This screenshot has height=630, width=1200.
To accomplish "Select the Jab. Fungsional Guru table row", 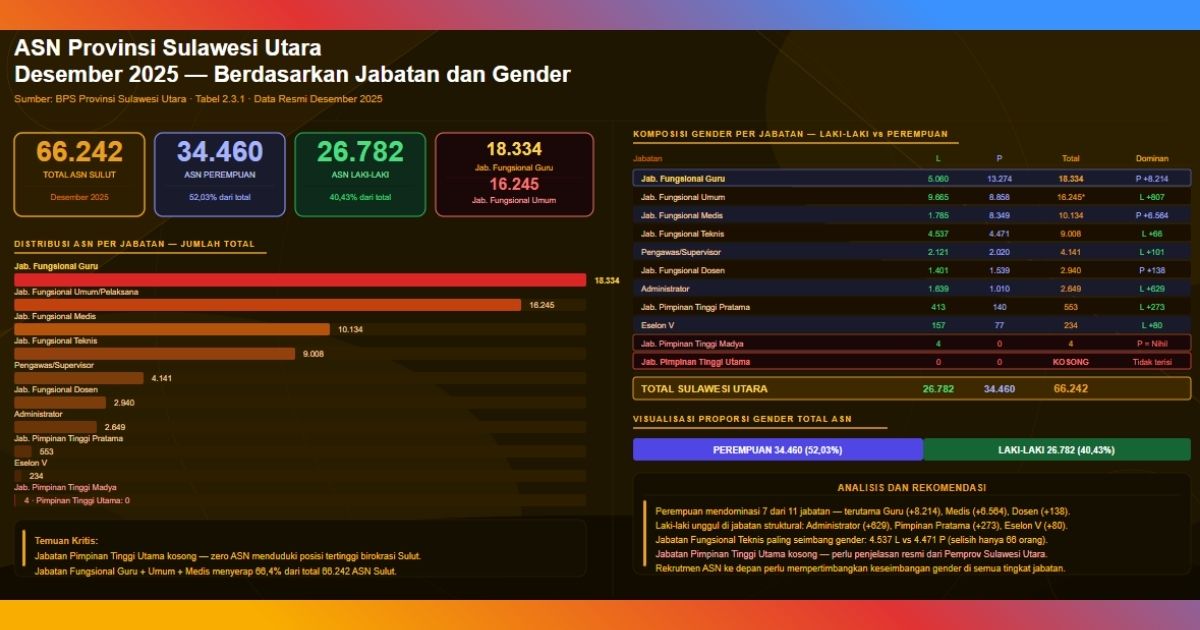I will pos(900,178).
